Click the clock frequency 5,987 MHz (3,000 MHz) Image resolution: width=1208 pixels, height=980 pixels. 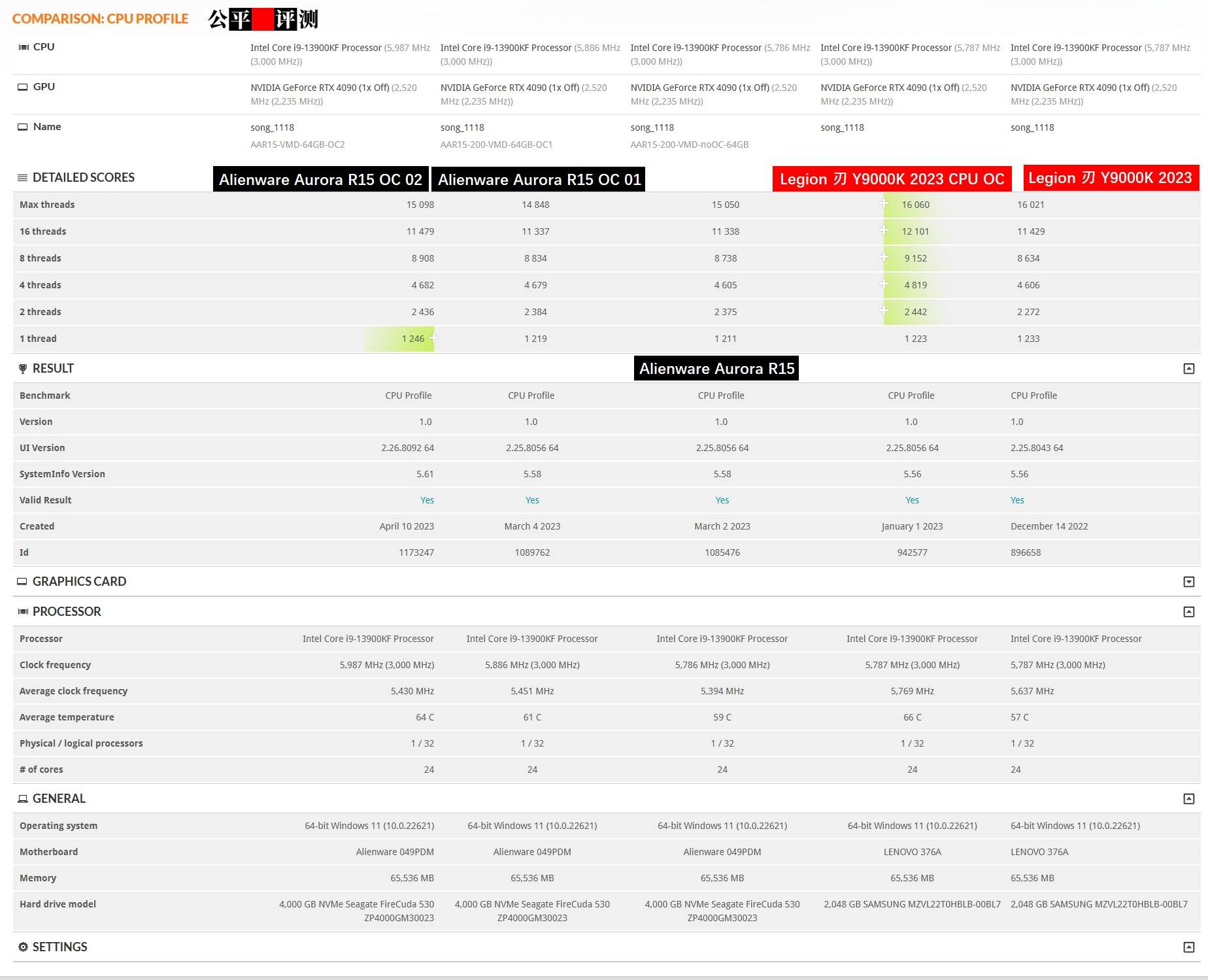(387, 665)
